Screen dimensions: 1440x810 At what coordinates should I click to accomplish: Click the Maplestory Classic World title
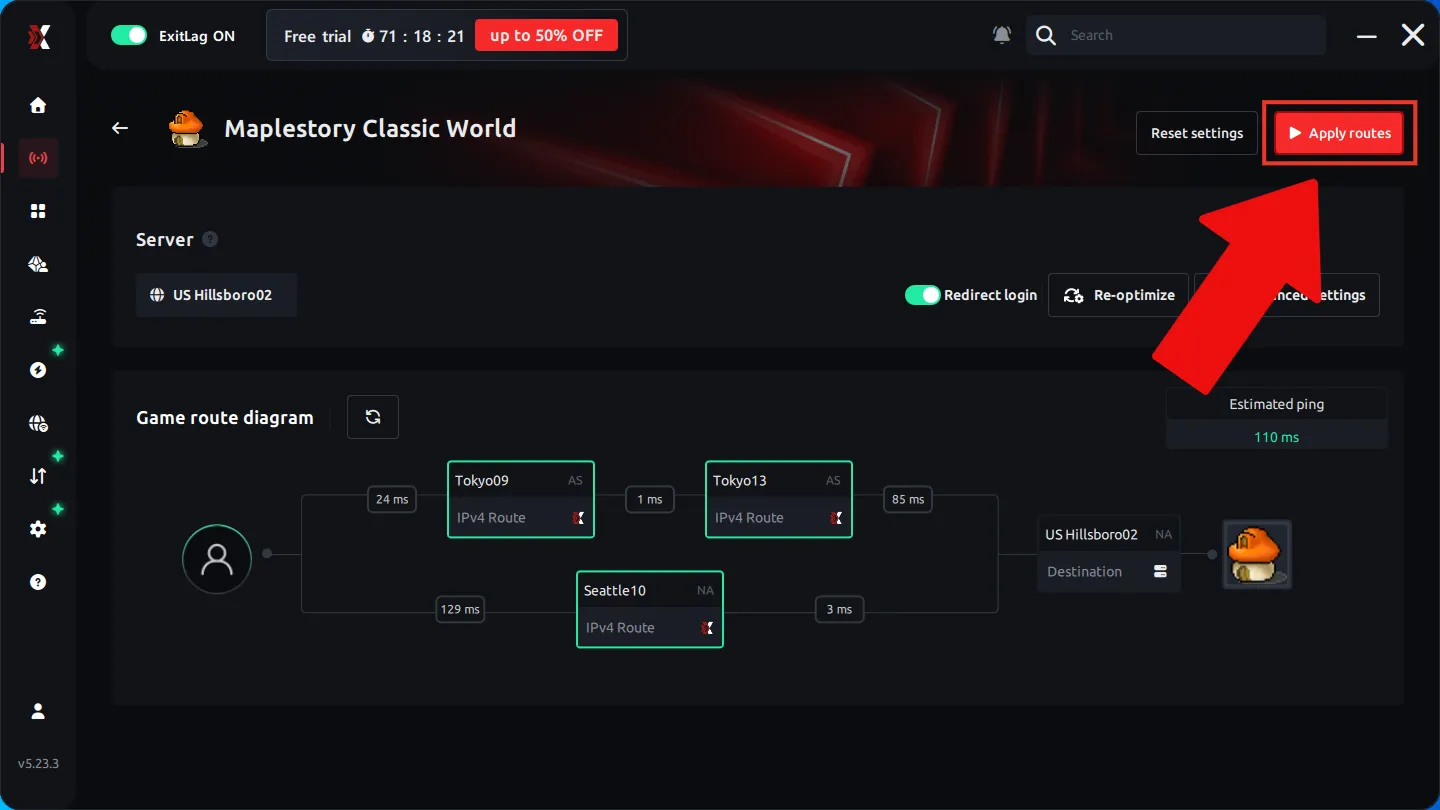point(370,128)
